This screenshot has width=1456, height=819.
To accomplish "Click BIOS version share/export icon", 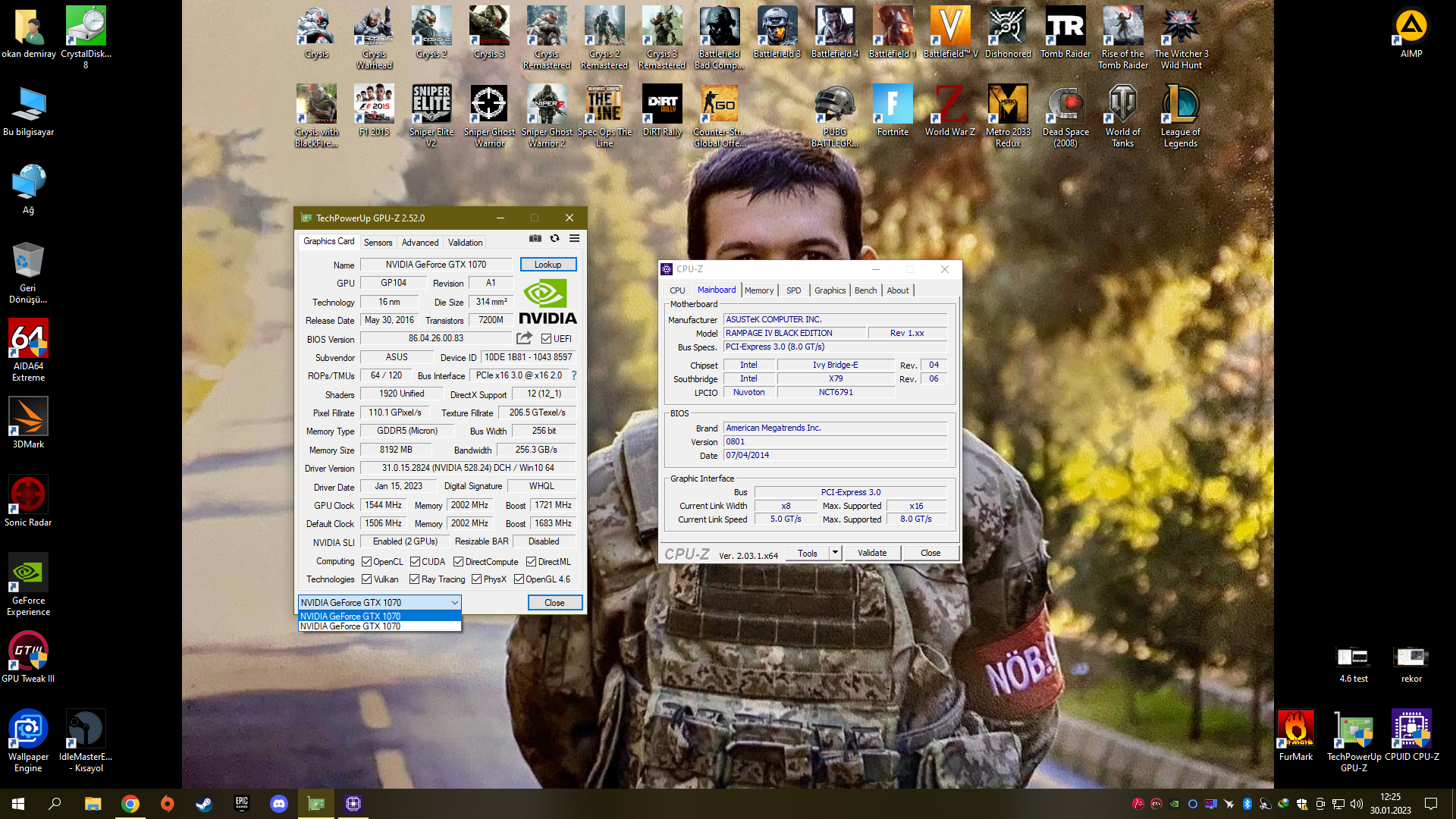I will coord(524,338).
